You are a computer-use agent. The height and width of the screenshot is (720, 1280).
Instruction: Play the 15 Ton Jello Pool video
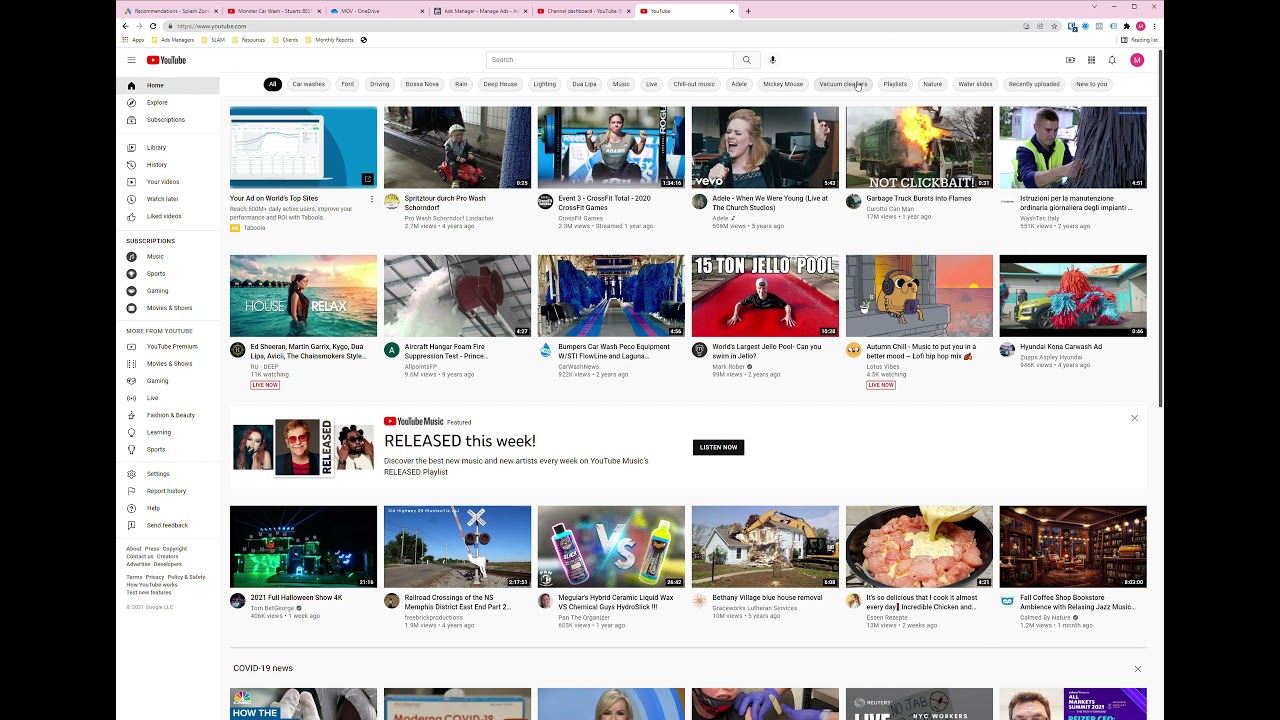(x=765, y=296)
